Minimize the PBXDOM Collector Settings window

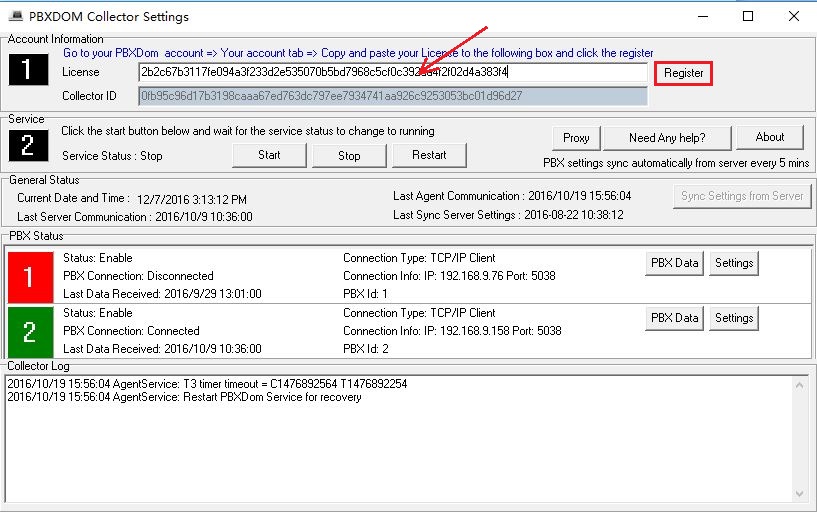click(703, 16)
